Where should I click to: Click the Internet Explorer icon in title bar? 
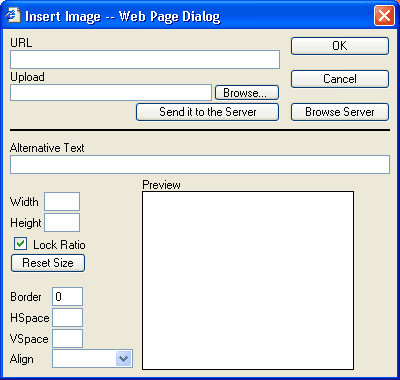pyautogui.click(x=13, y=16)
